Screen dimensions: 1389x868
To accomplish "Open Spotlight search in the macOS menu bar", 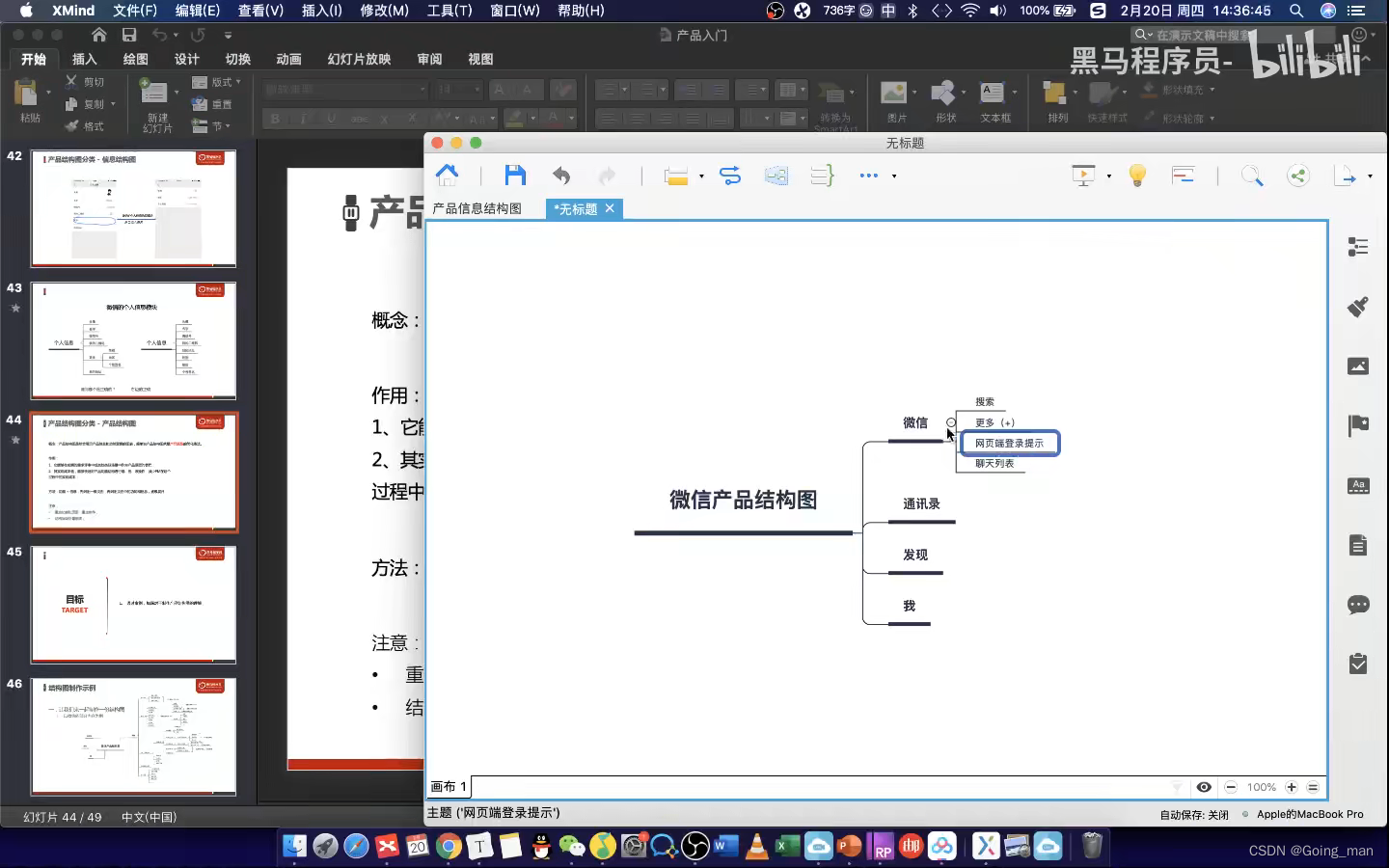I will 1297,11.
